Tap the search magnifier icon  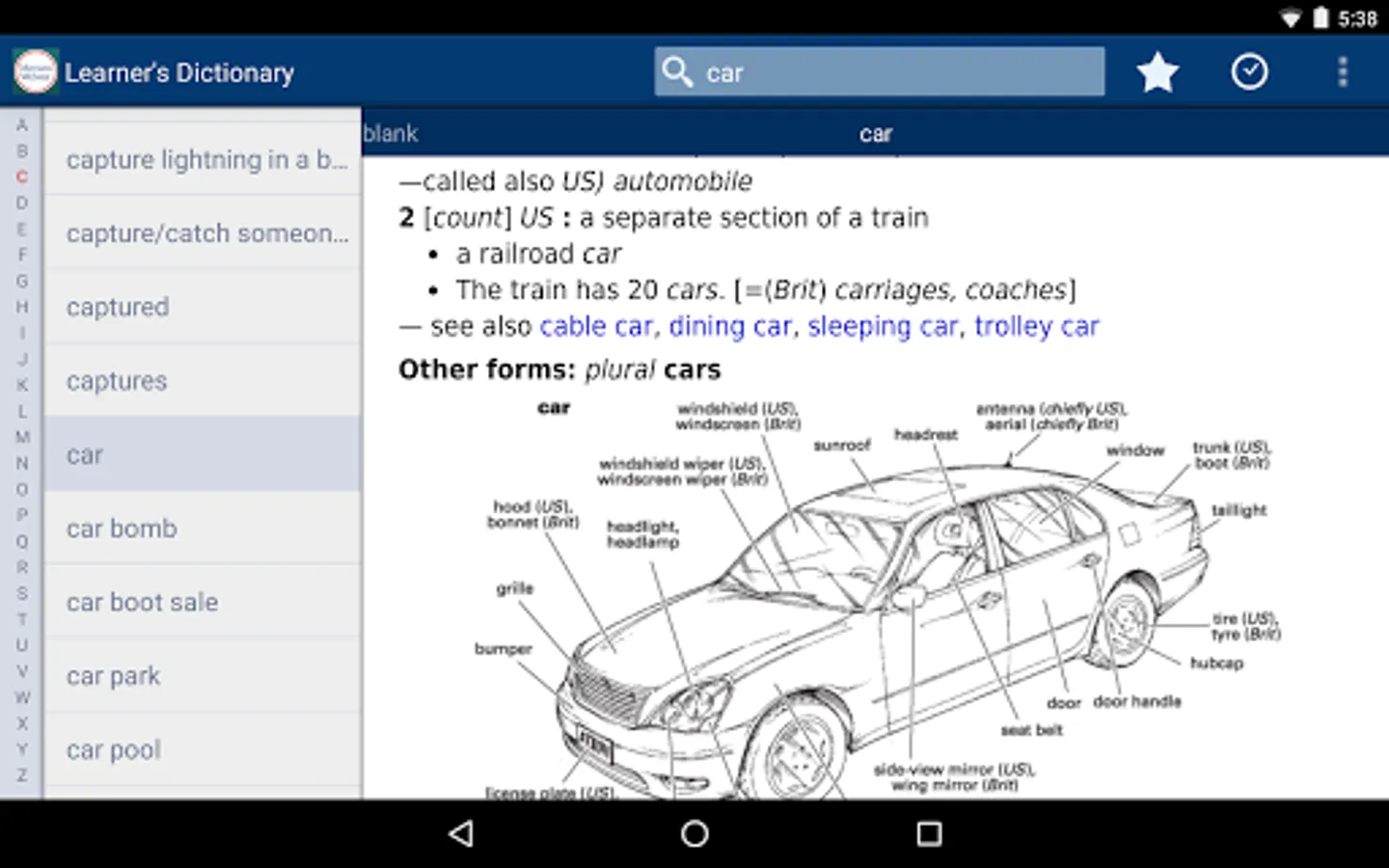677,71
